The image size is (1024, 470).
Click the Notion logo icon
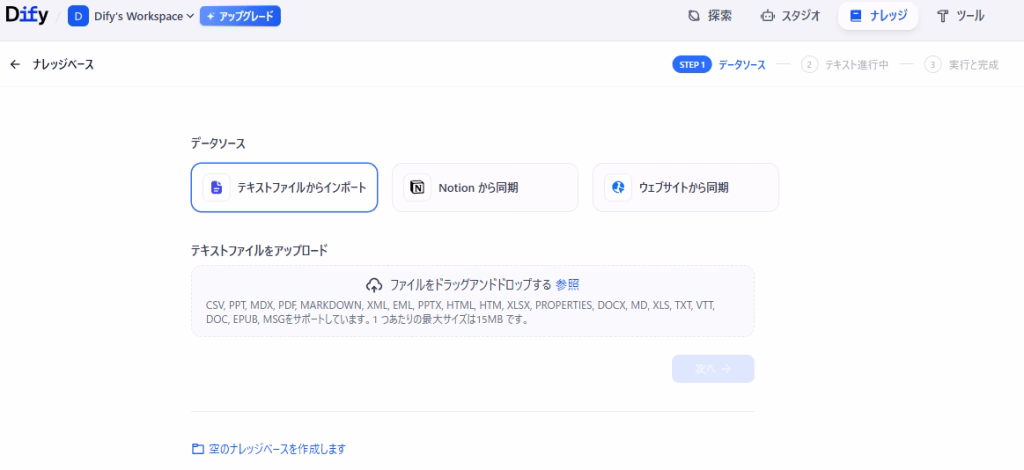[417, 188]
